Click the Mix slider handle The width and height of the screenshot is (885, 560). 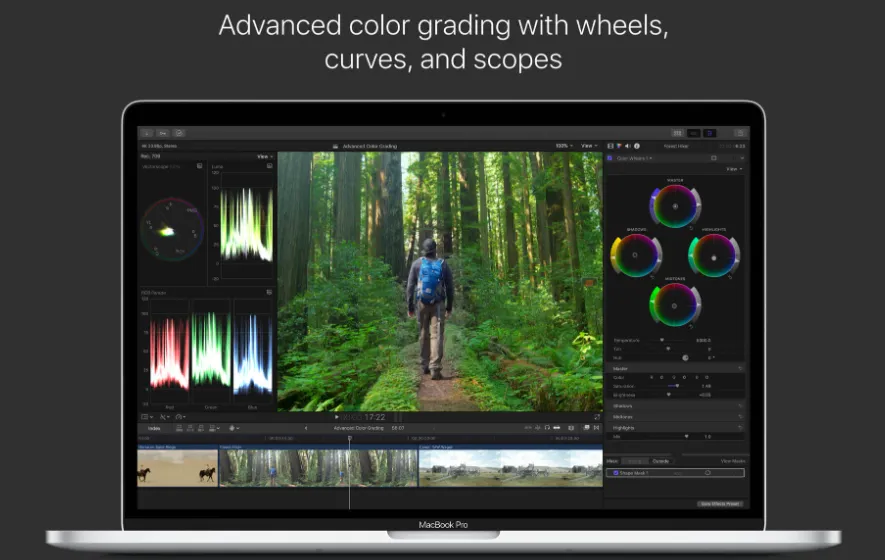686,436
